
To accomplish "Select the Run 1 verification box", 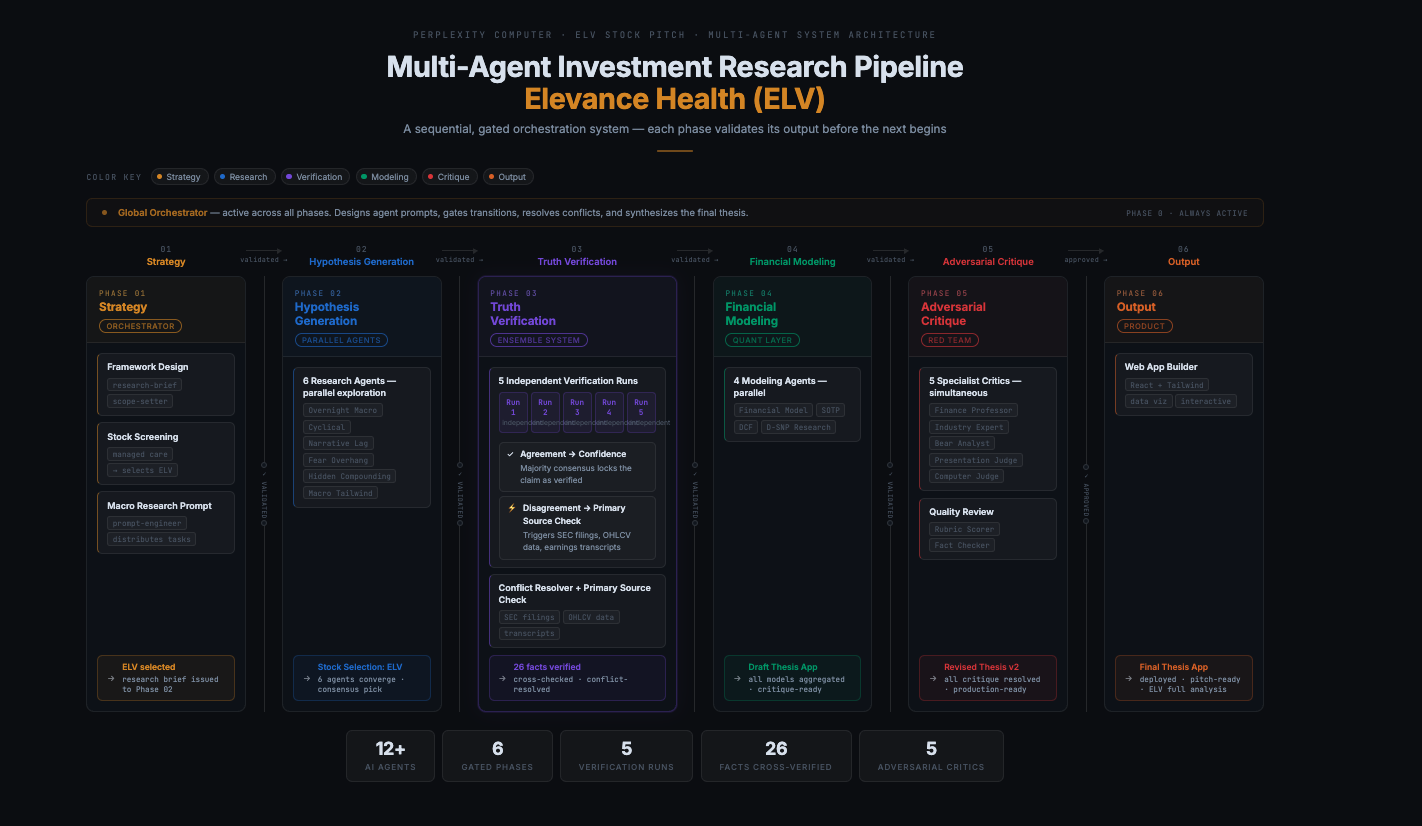I will point(513,412).
